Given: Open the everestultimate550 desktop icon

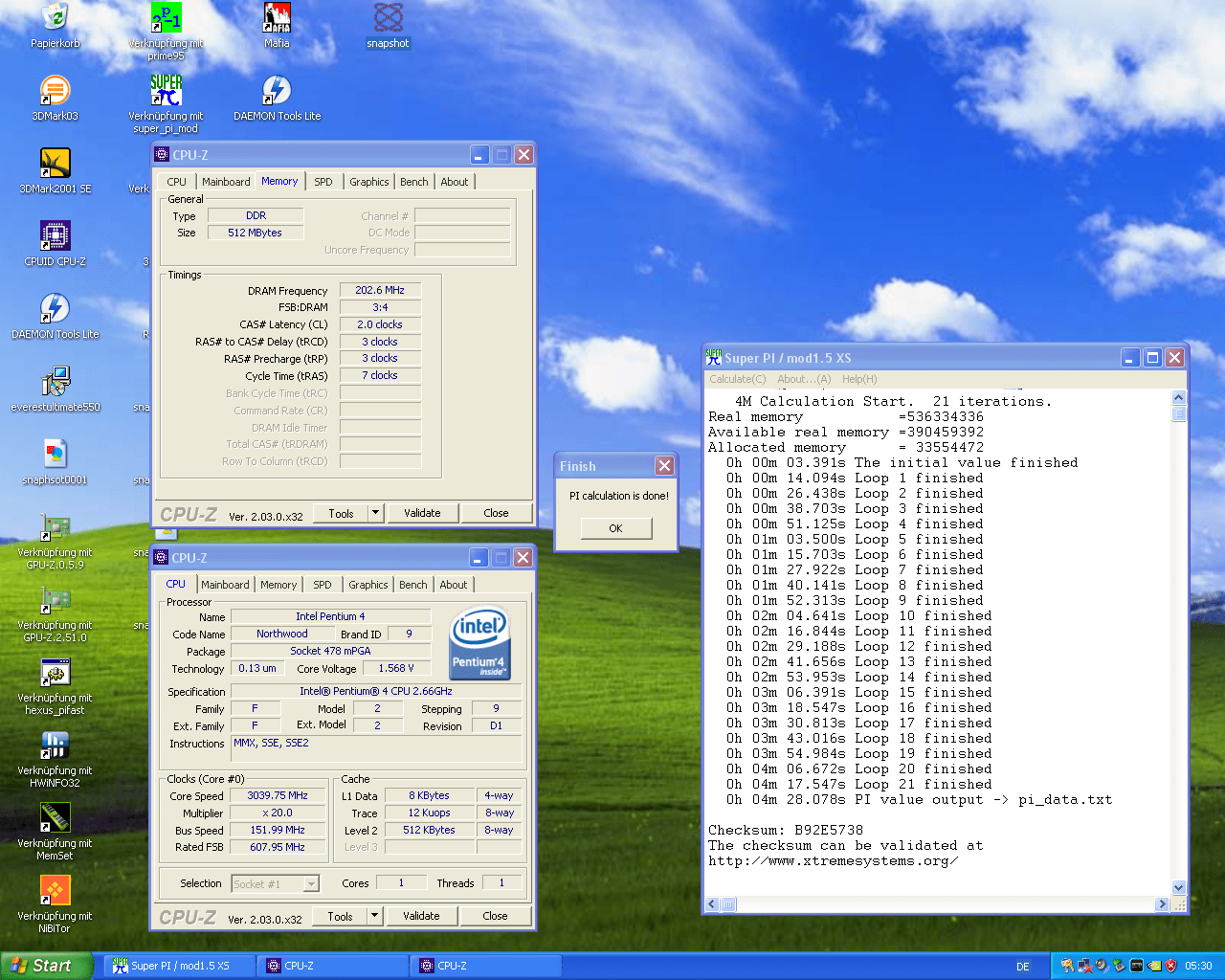Looking at the screenshot, I should tap(56, 382).
